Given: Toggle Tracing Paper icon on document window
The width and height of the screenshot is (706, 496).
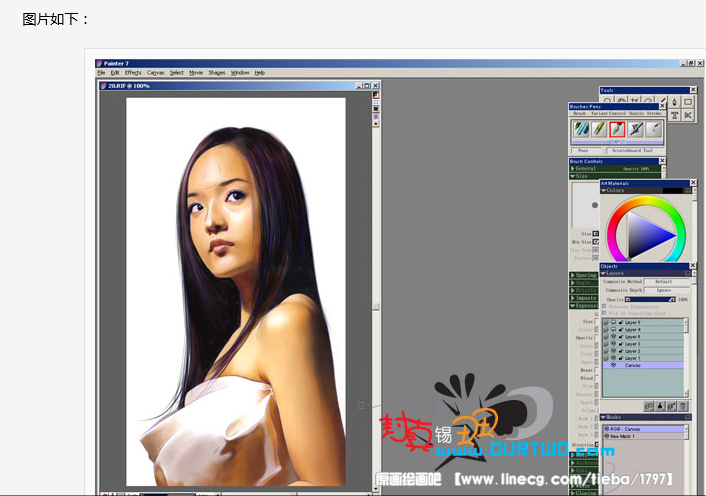Looking at the screenshot, I should [x=376, y=95].
